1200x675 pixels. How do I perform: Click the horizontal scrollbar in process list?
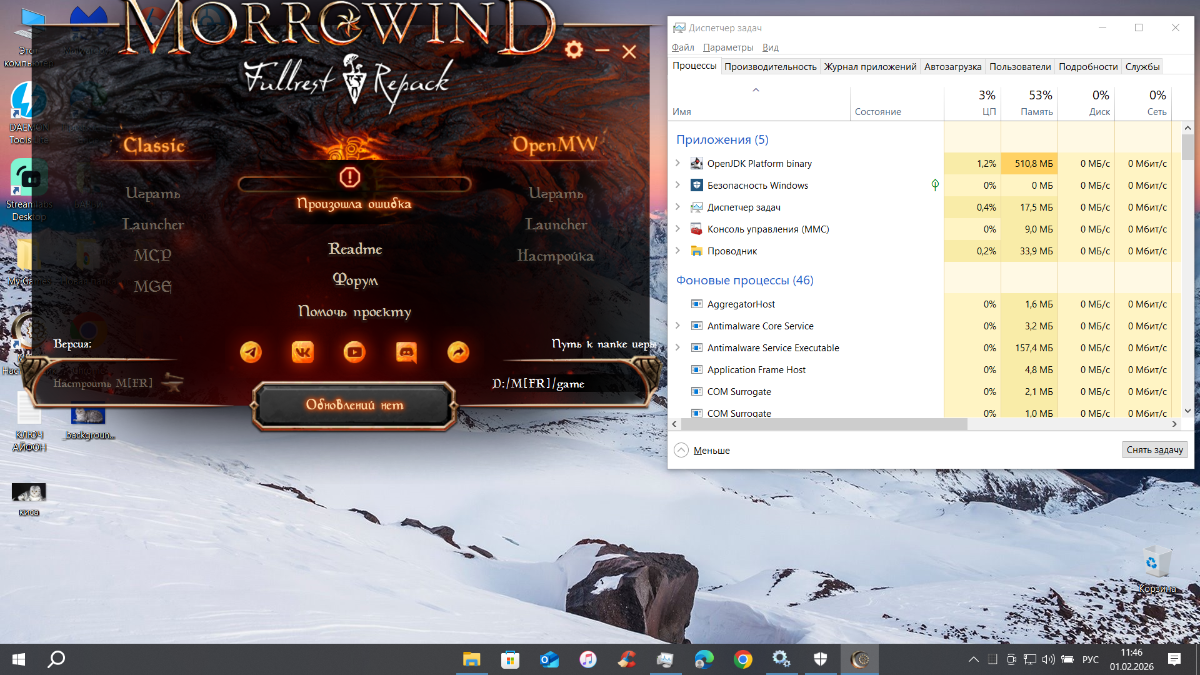820,425
